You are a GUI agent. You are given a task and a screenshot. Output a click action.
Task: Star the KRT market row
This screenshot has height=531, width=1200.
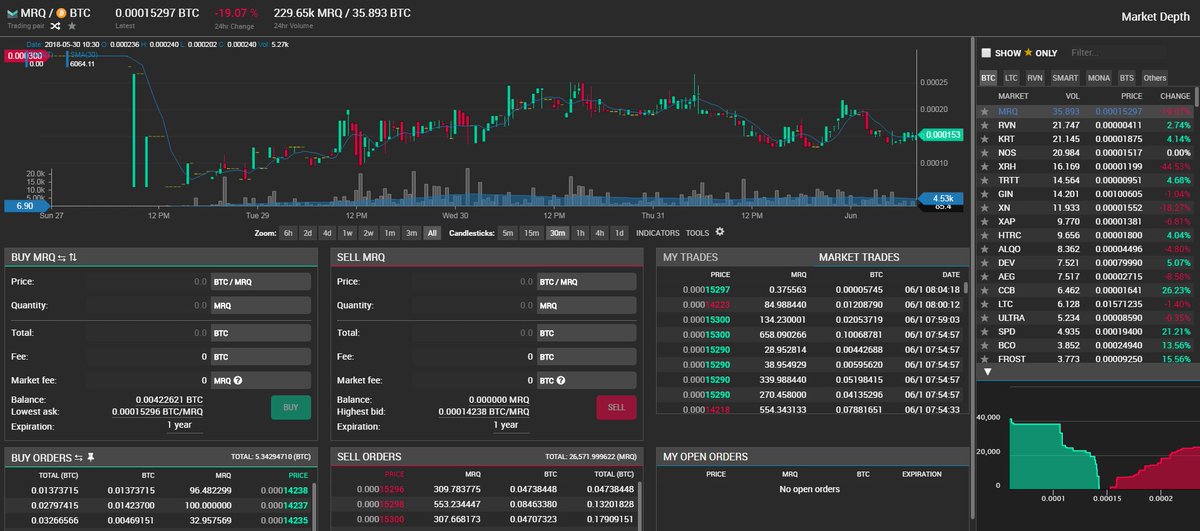point(985,138)
